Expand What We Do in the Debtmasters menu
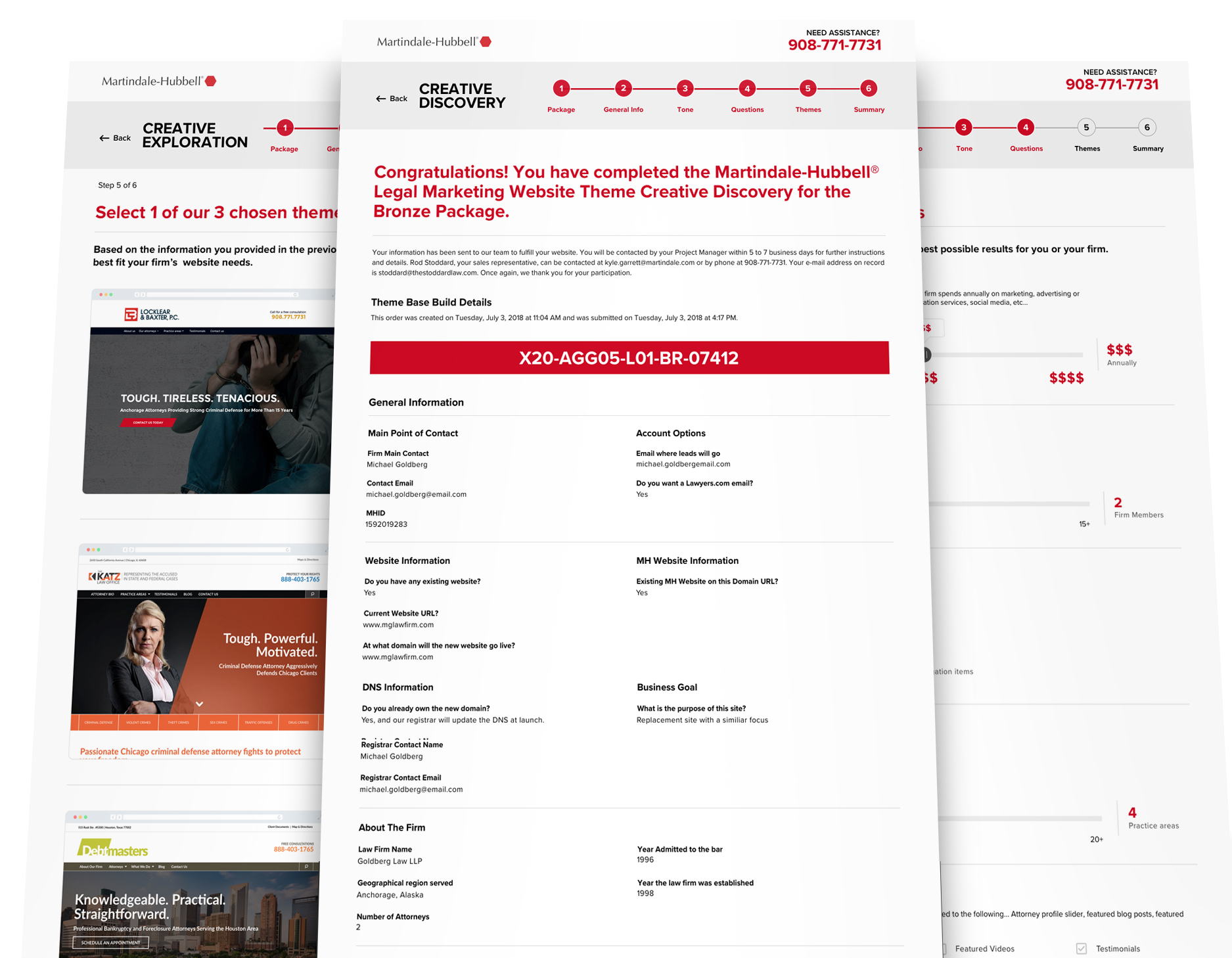Image resolution: width=1232 pixels, height=958 pixels. click(143, 867)
